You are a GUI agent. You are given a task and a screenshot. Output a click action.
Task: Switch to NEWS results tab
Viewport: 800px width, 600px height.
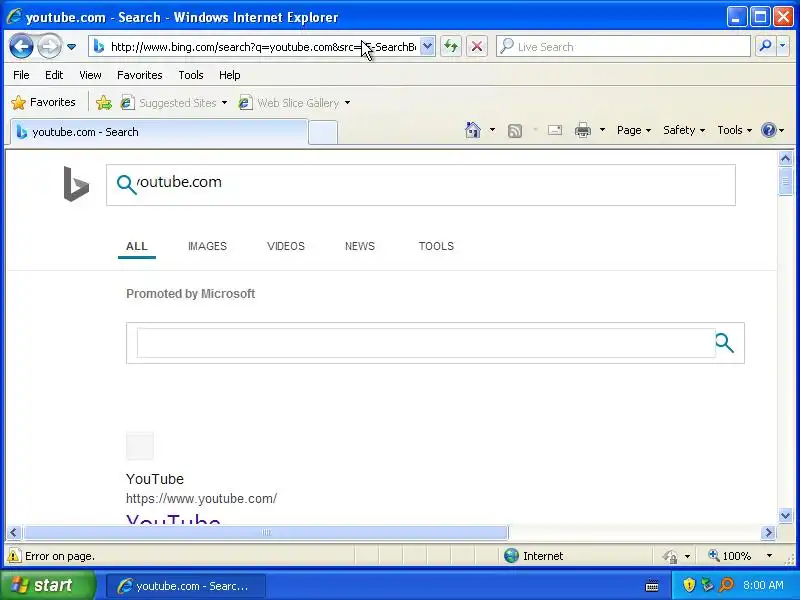[x=360, y=246]
